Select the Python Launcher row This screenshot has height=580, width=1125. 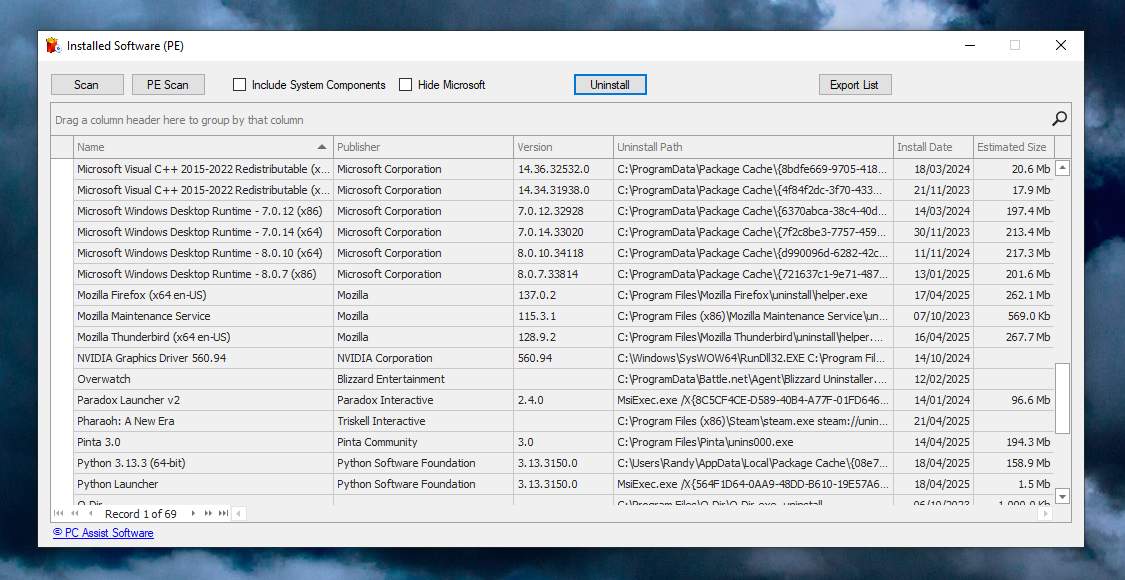pyautogui.click(x=564, y=484)
